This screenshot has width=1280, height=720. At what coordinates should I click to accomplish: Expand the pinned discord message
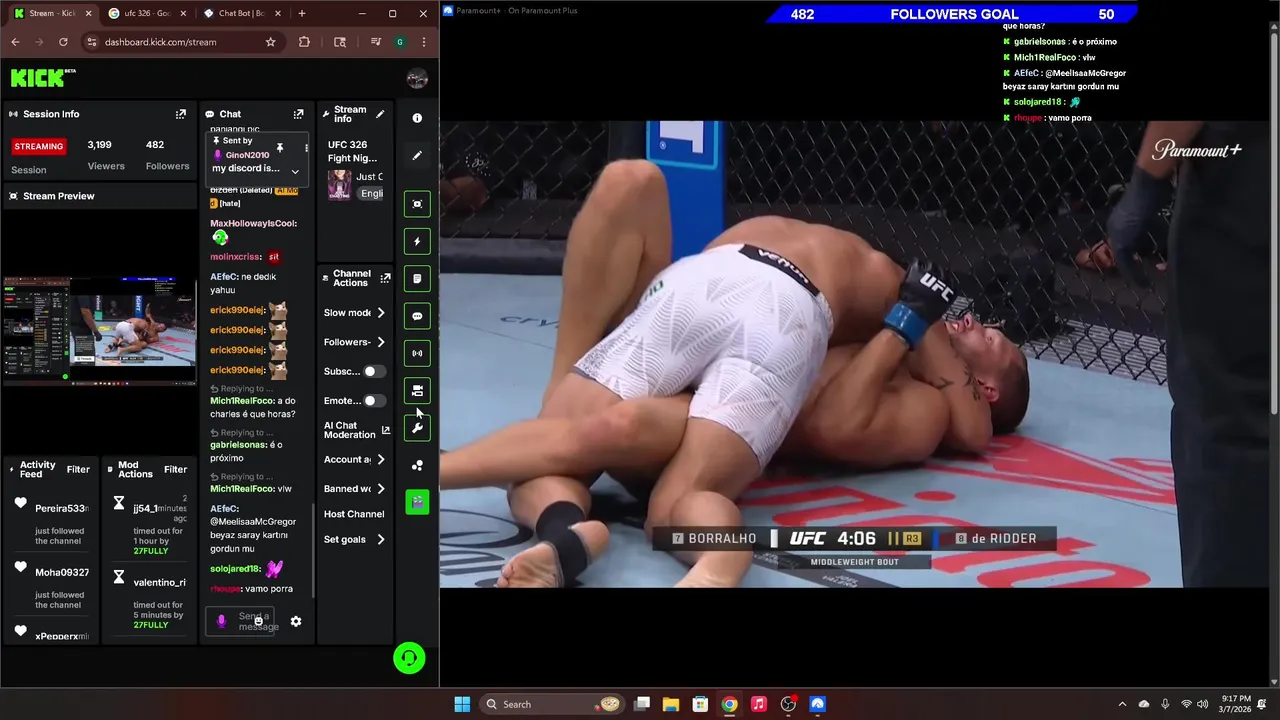(294, 171)
